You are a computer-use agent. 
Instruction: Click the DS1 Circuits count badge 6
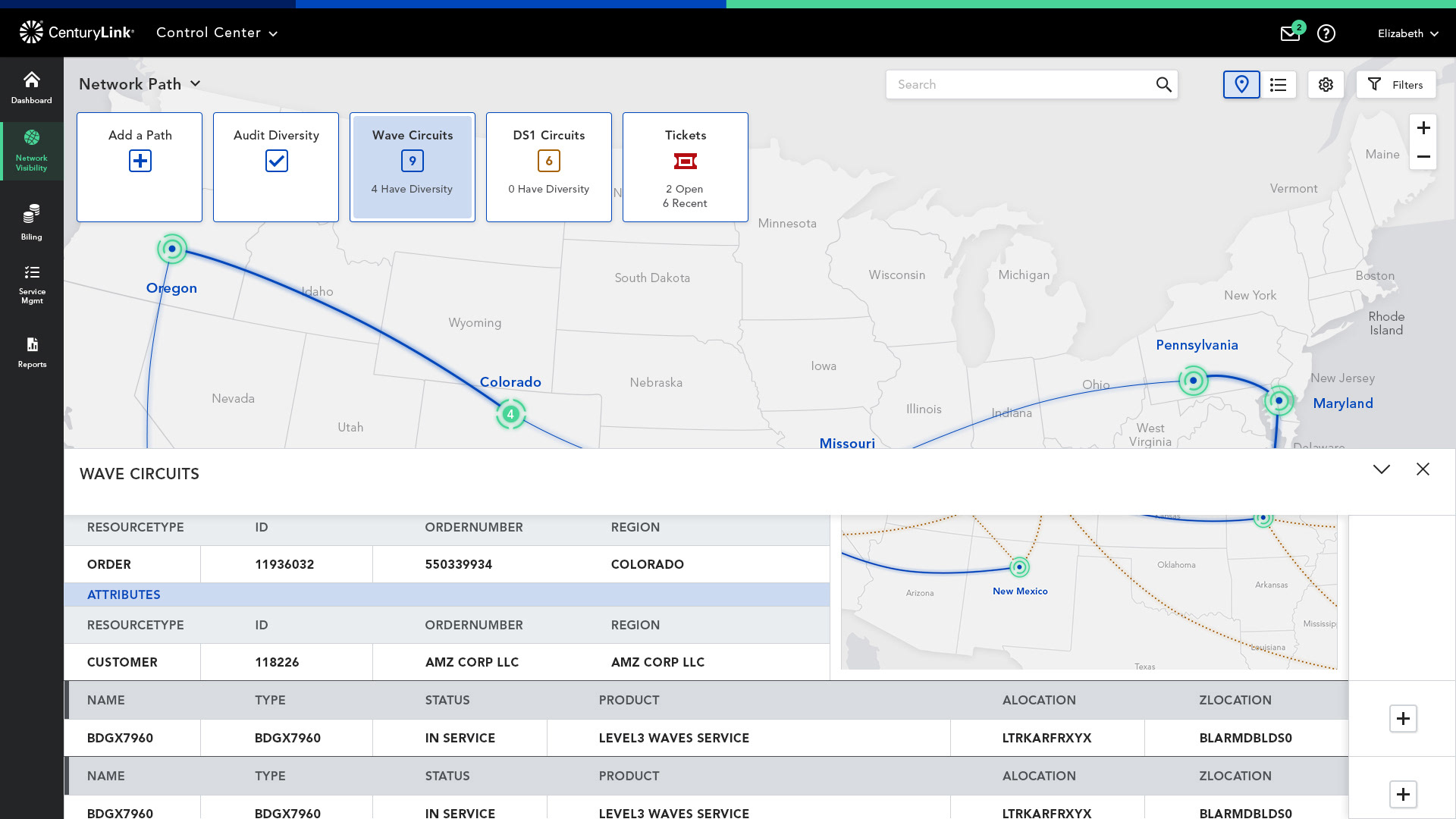[x=549, y=161]
